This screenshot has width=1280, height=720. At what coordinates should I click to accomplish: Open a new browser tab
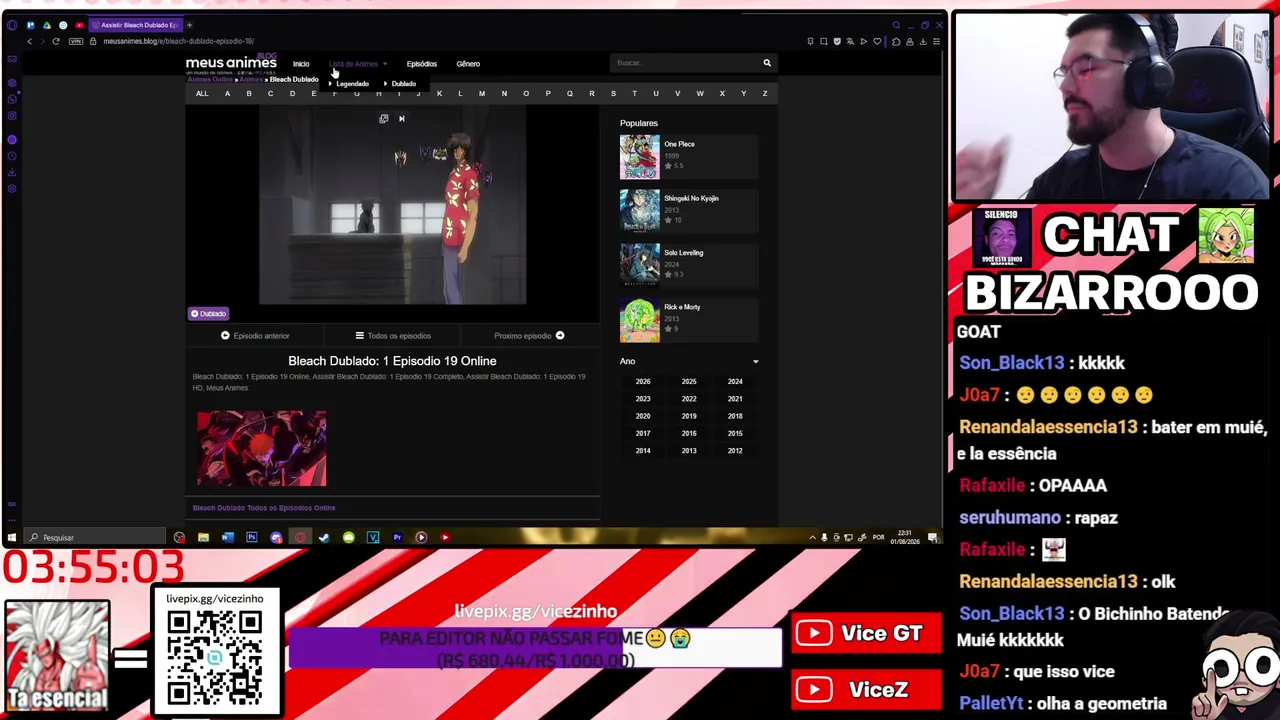(189, 25)
